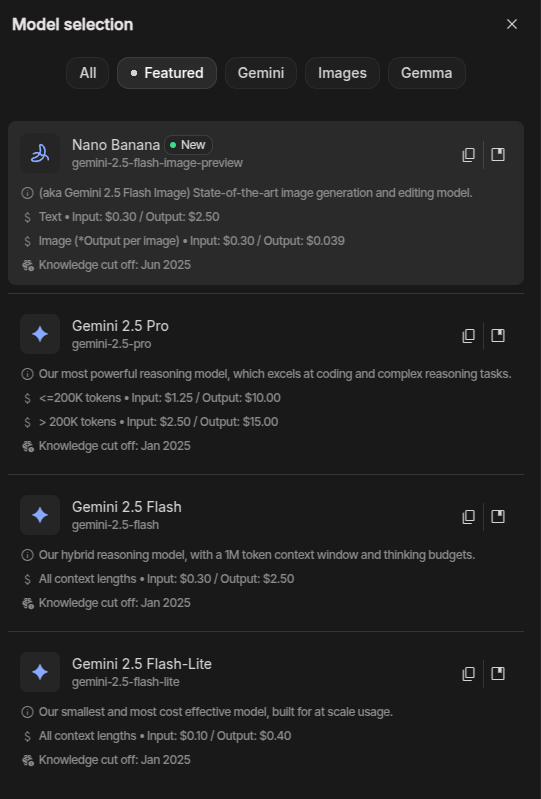Open Gemini 2.5 Flash-Lite details icon
Screen dimensions: 541x799
click(498, 674)
